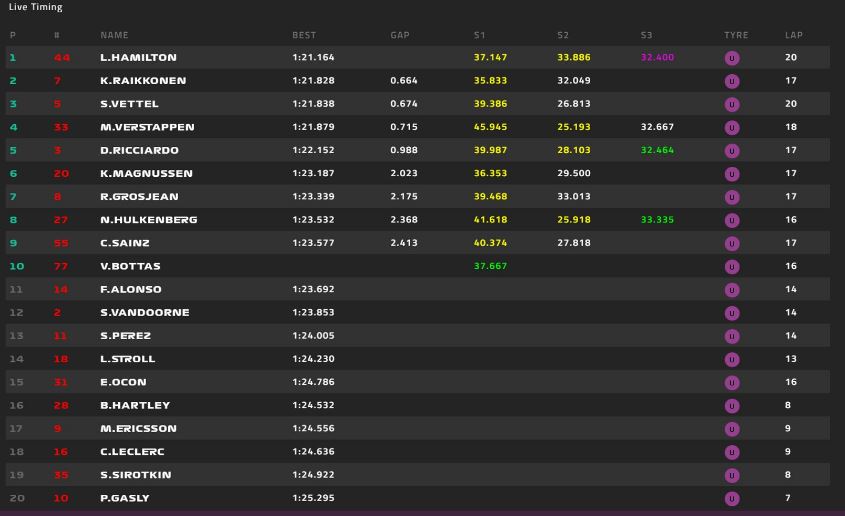Select the D.RICCIARDO driver name
The height and width of the screenshot is (516, 845).
(x=140, y=150)
